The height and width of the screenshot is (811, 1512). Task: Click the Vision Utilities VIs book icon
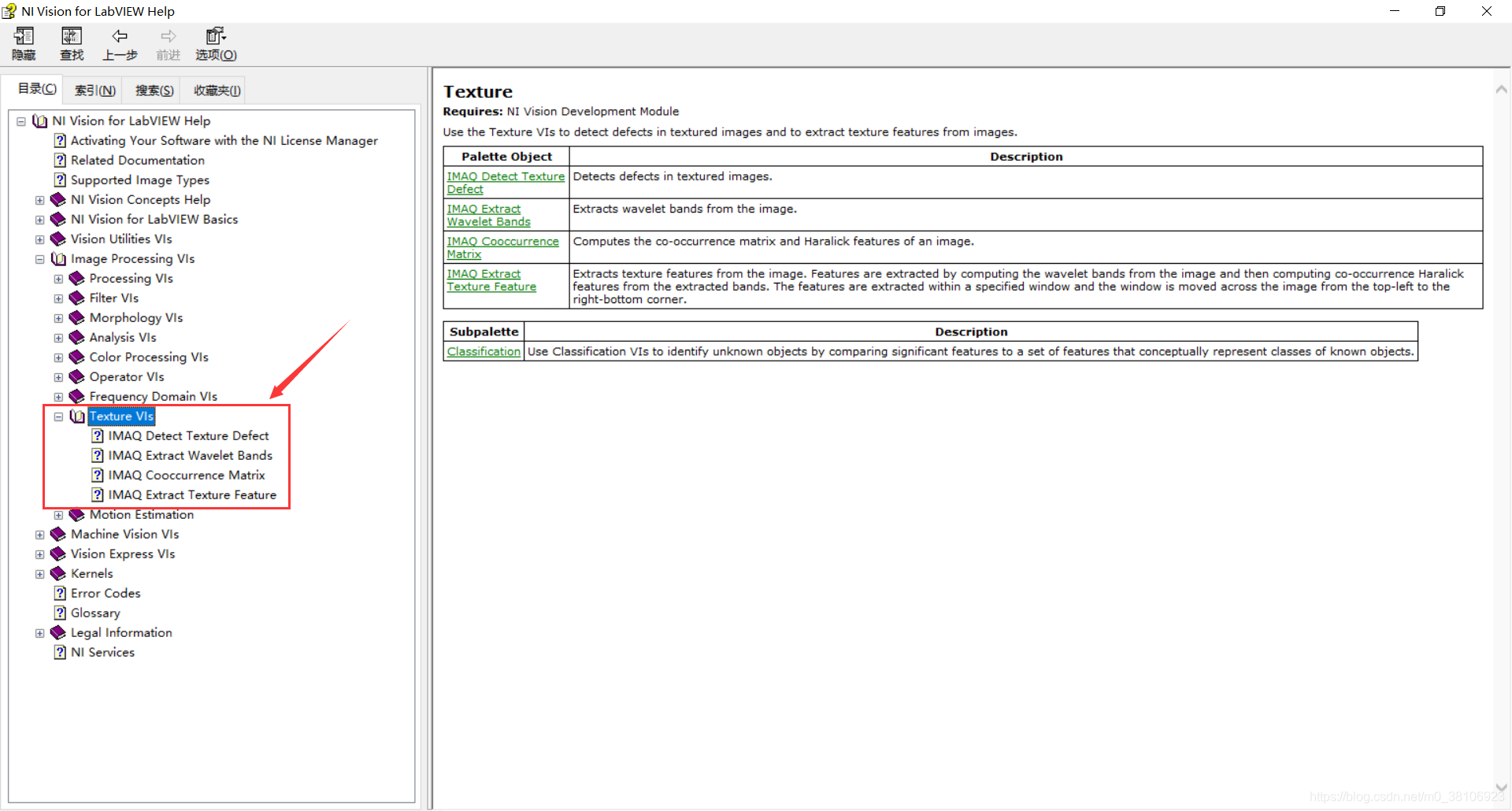(x=58, y=239)
